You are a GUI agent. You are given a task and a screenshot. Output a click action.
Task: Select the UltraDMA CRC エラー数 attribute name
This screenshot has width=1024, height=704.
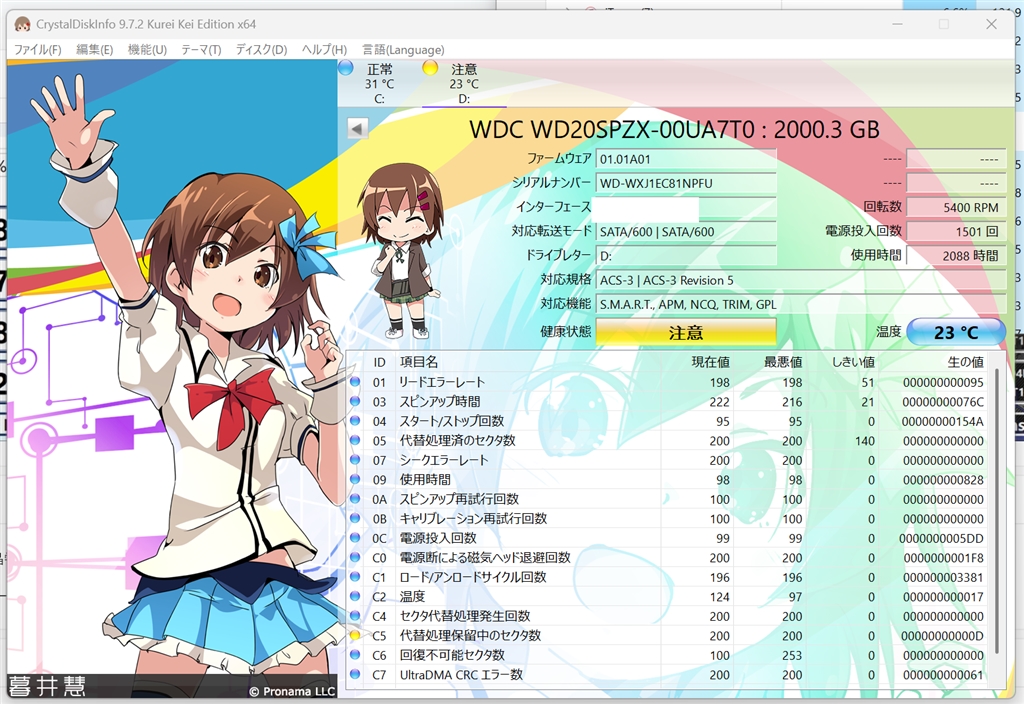tap(461, 675)
